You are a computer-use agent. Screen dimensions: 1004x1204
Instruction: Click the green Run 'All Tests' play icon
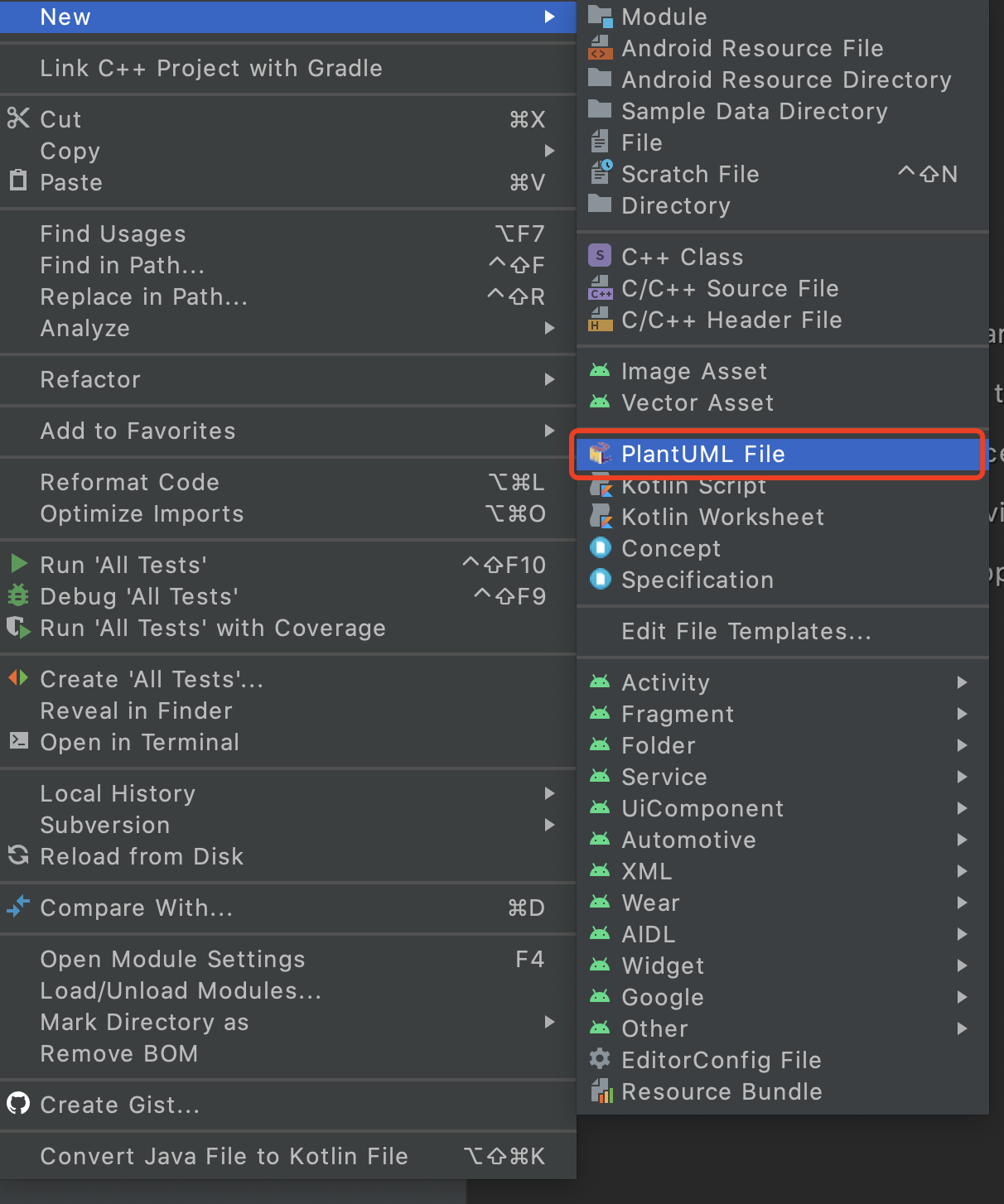coord(17,564)
